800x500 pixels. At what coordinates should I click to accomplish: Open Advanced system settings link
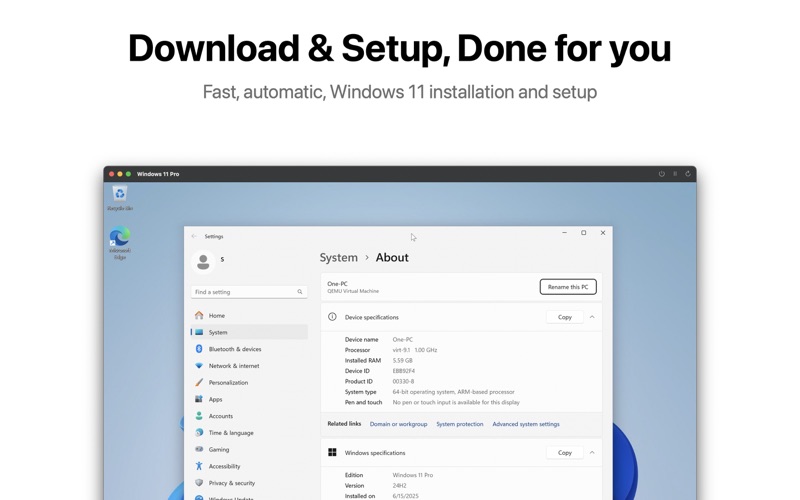(x=526, y=424)
